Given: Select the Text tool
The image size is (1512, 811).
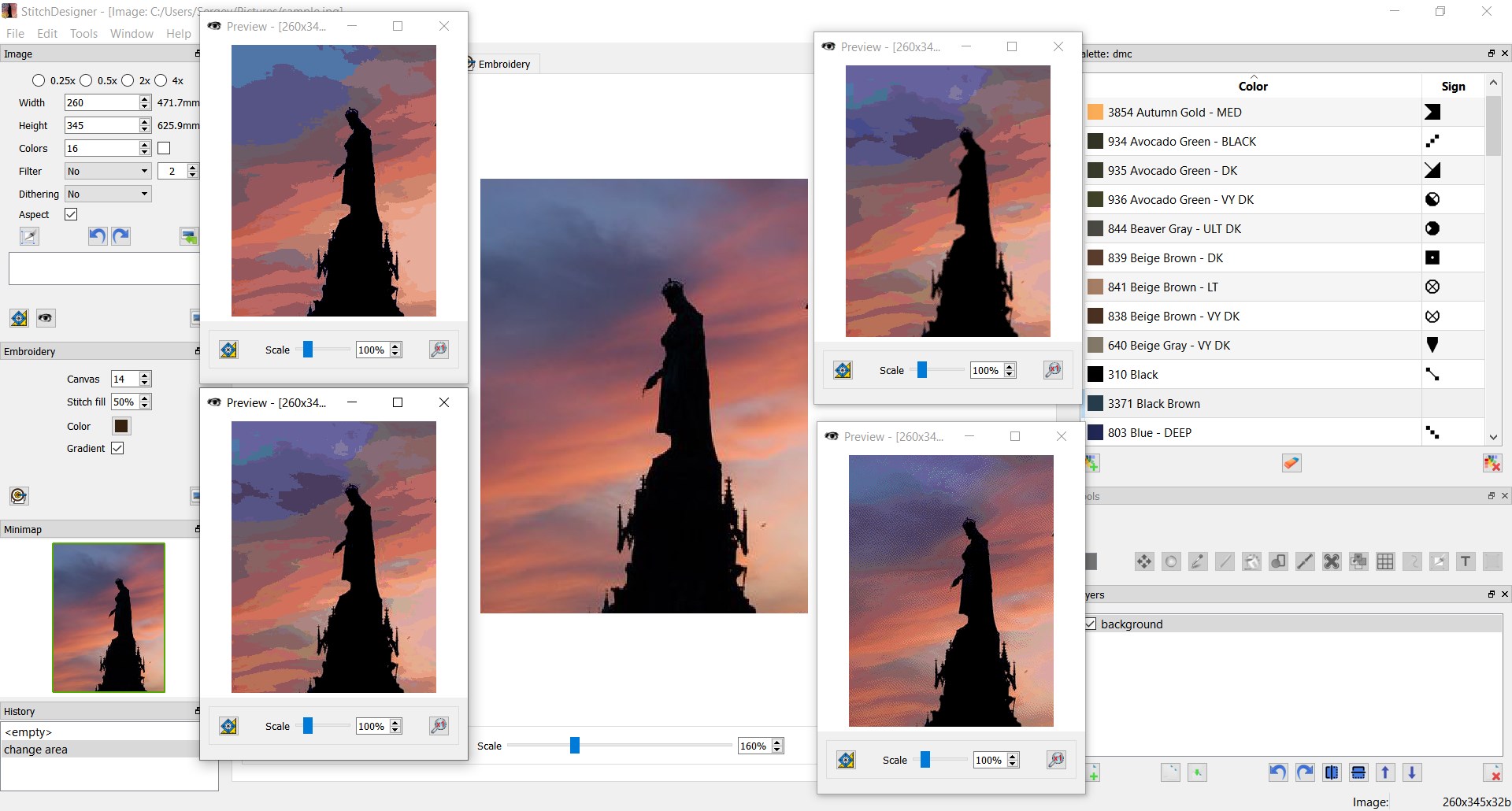Looking at the screenshot, I should point(1466,562).
